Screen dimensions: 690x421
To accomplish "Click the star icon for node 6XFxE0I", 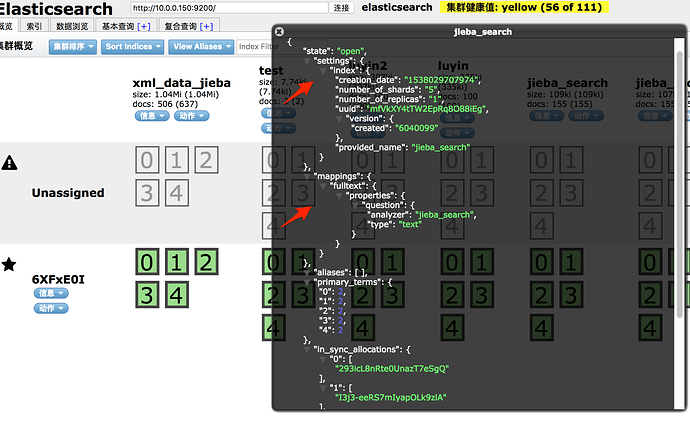I will [9, 264].
